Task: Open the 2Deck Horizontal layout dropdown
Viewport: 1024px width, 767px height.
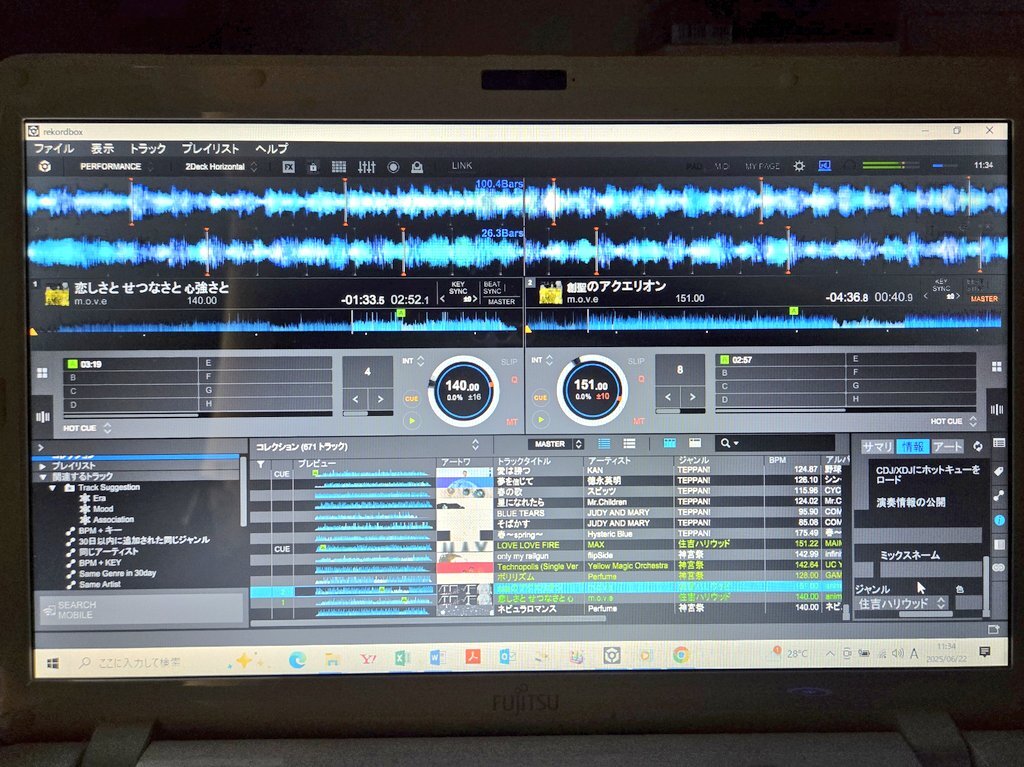Action: coord(220,167)
